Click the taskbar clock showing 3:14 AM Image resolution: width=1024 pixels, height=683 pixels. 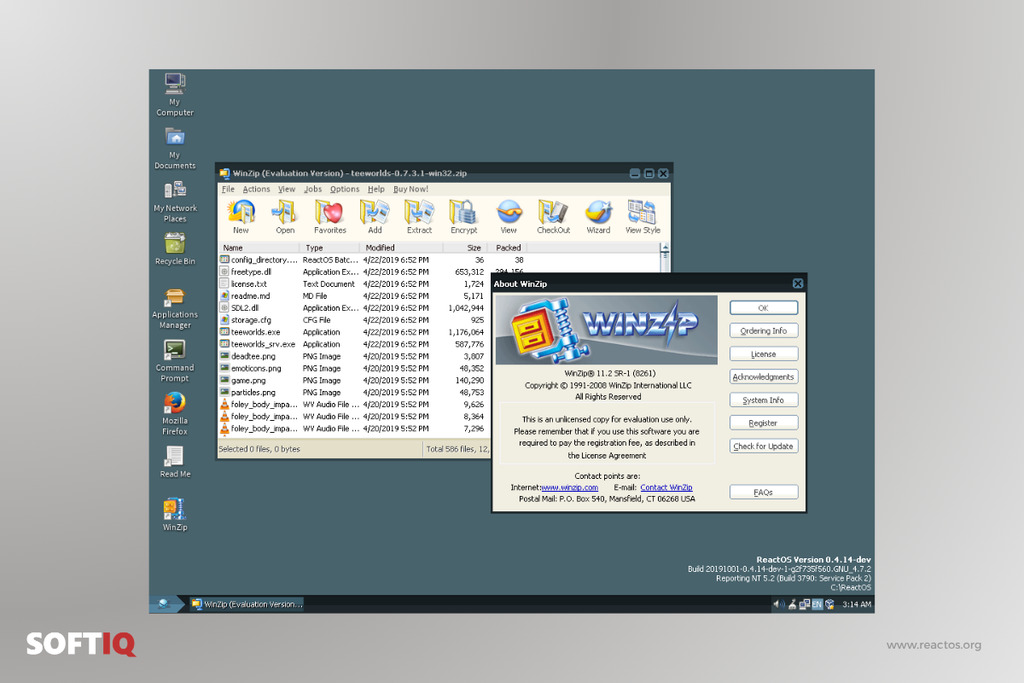[857, 605]
